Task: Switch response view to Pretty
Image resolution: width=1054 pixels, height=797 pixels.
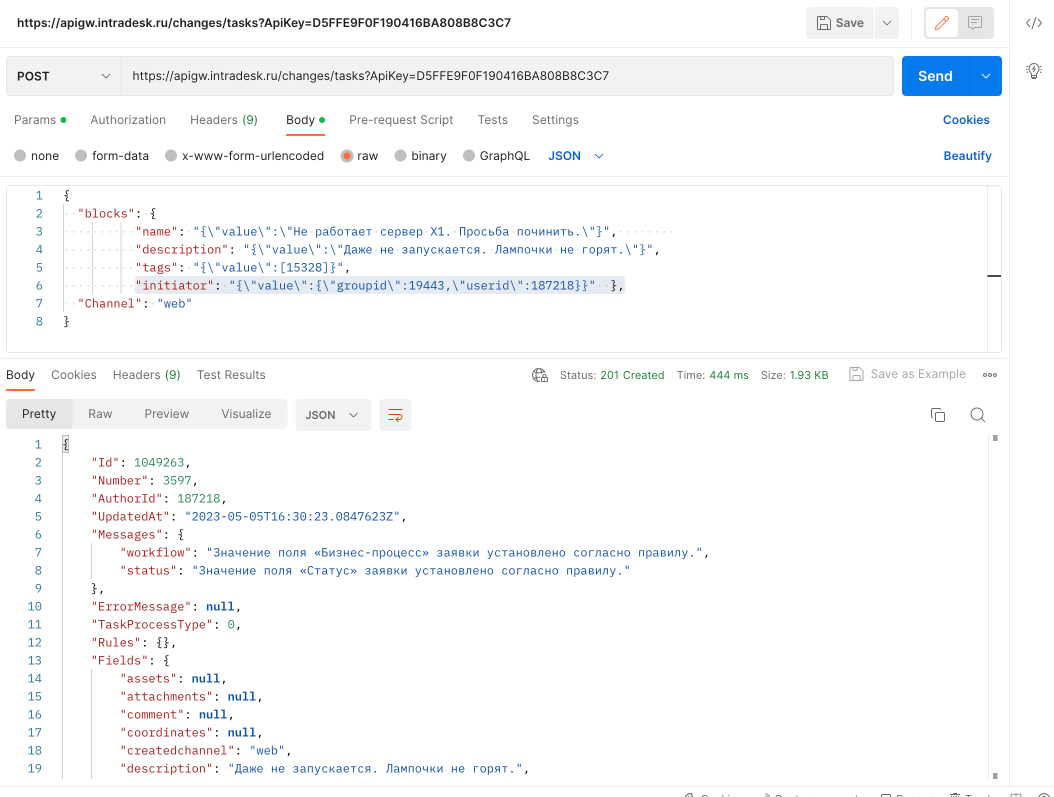Action: (x=39, y=414)
